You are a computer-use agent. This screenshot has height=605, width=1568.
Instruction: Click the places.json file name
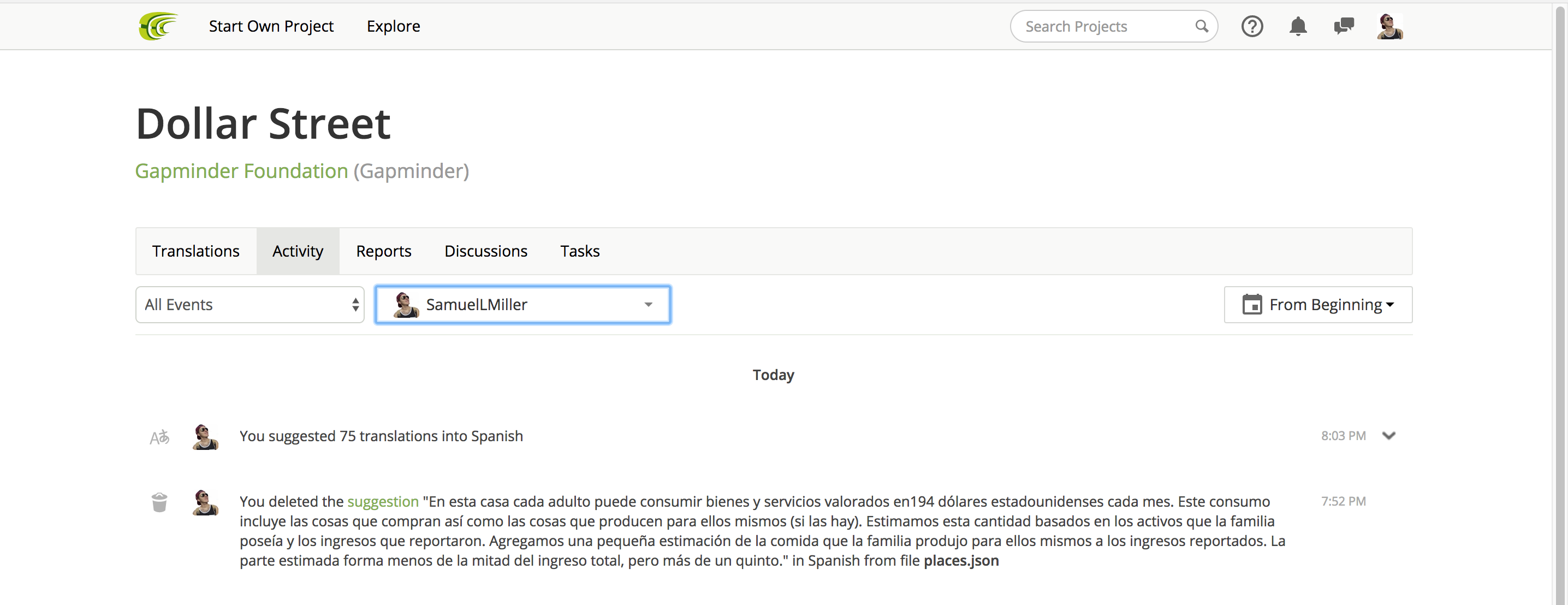961,561
